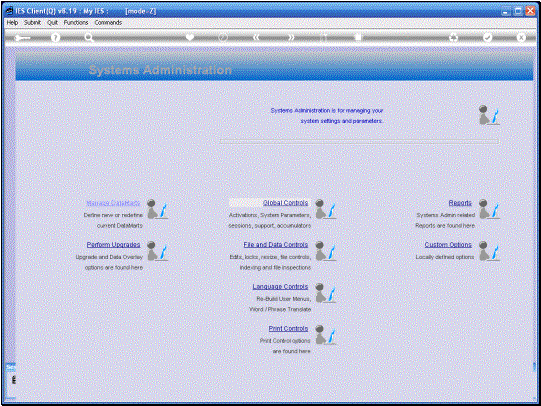
Task: Click the circled X toolbar icon
Action: (x=521, y=37)
